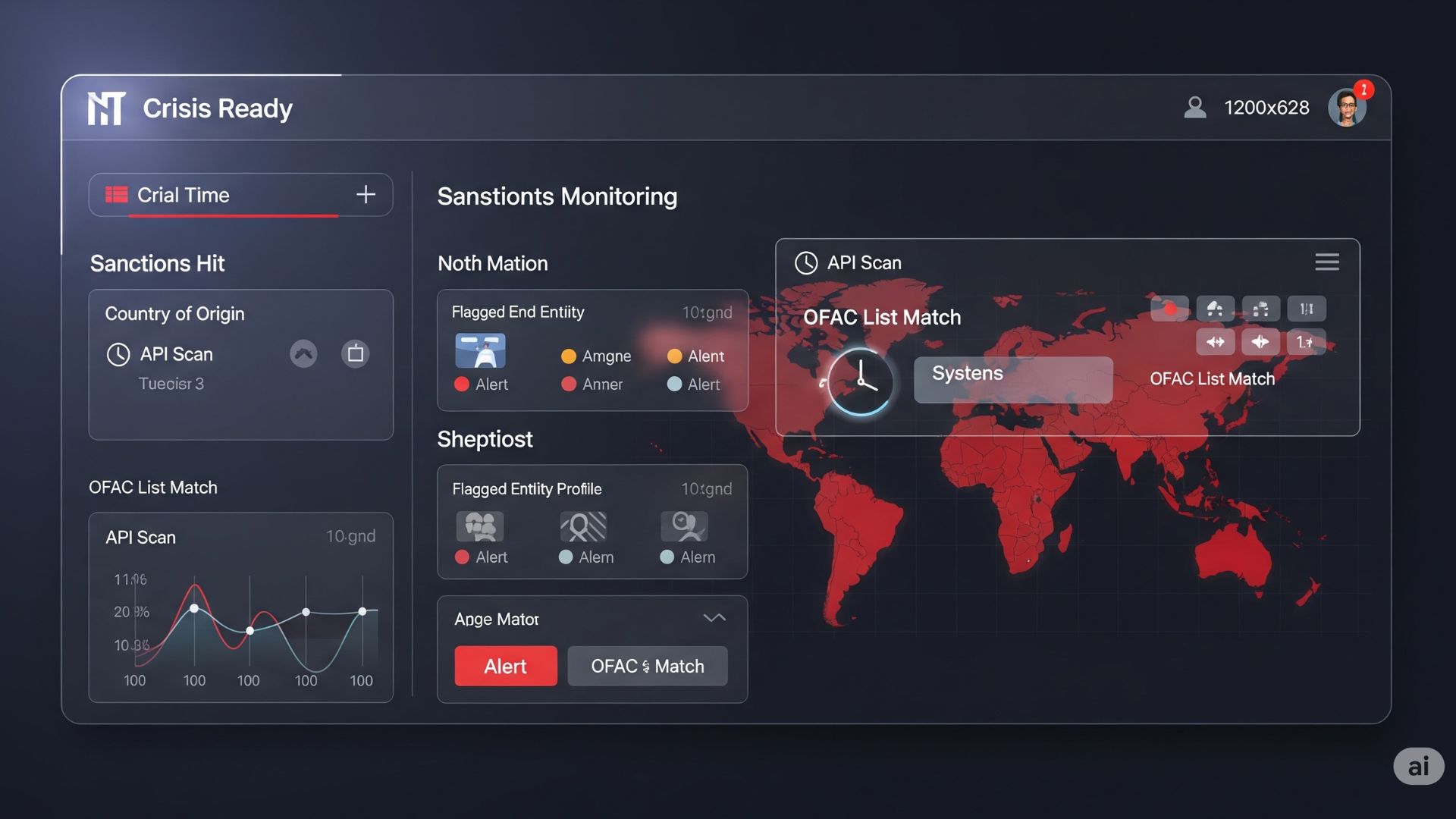Click the up-chevron circle icon beside API Scan
This screenshot has width=1456, height=819.
[303, 354]
